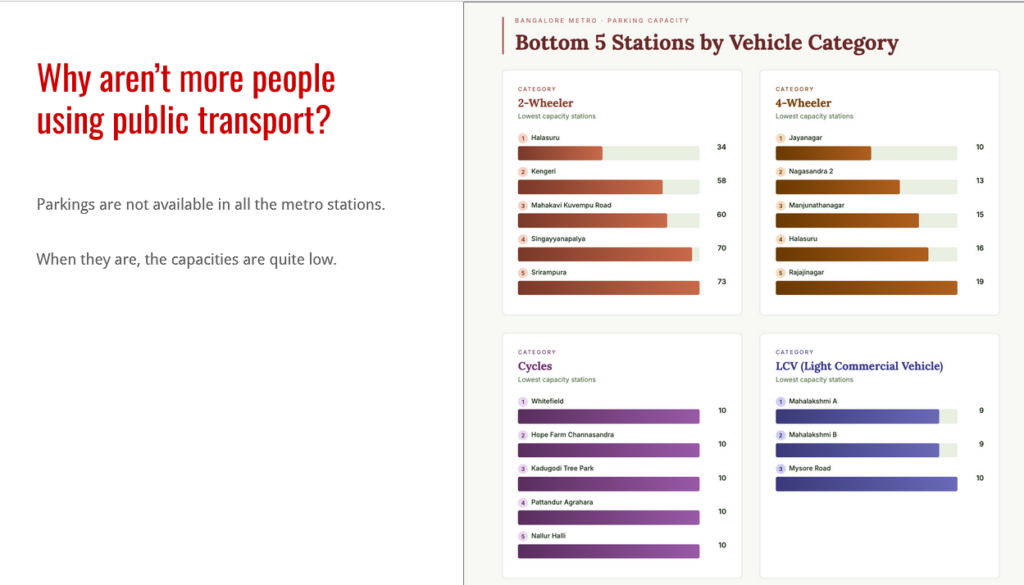Click the Singayyanapalya capacity bar
1024x585 pixels.
[x=605, y=254]
